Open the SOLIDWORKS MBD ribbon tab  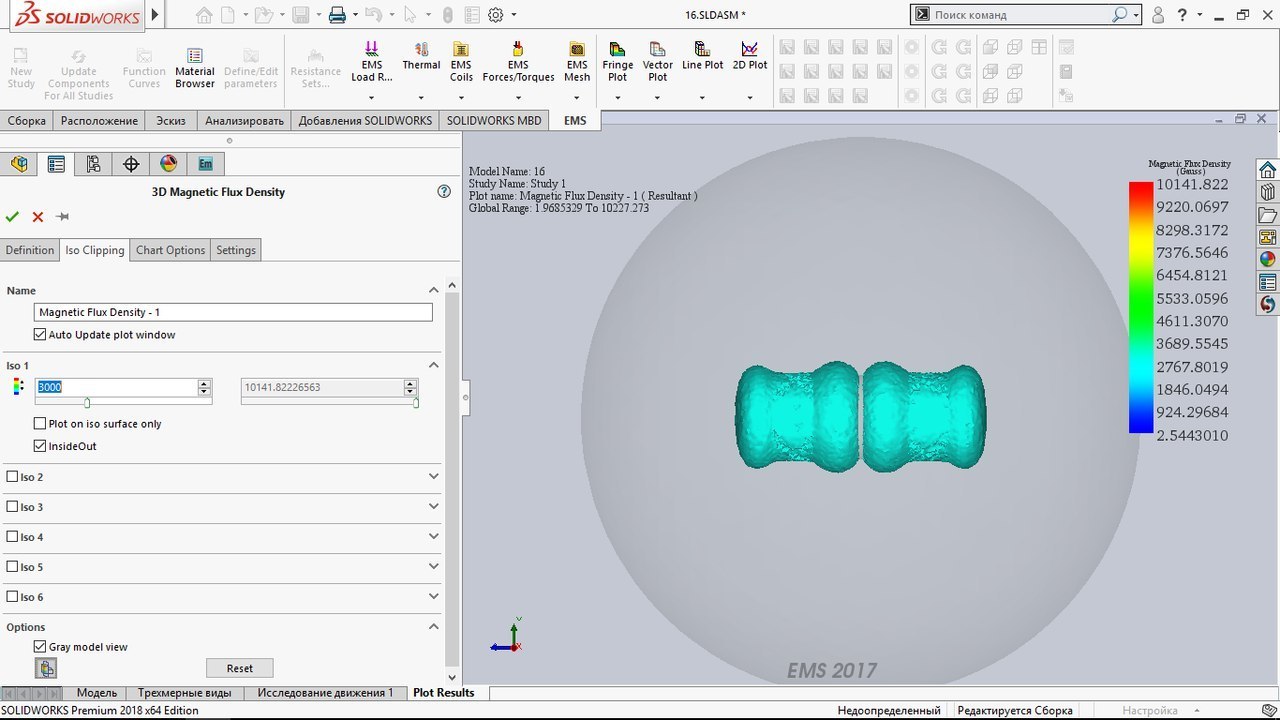(494, 120)
